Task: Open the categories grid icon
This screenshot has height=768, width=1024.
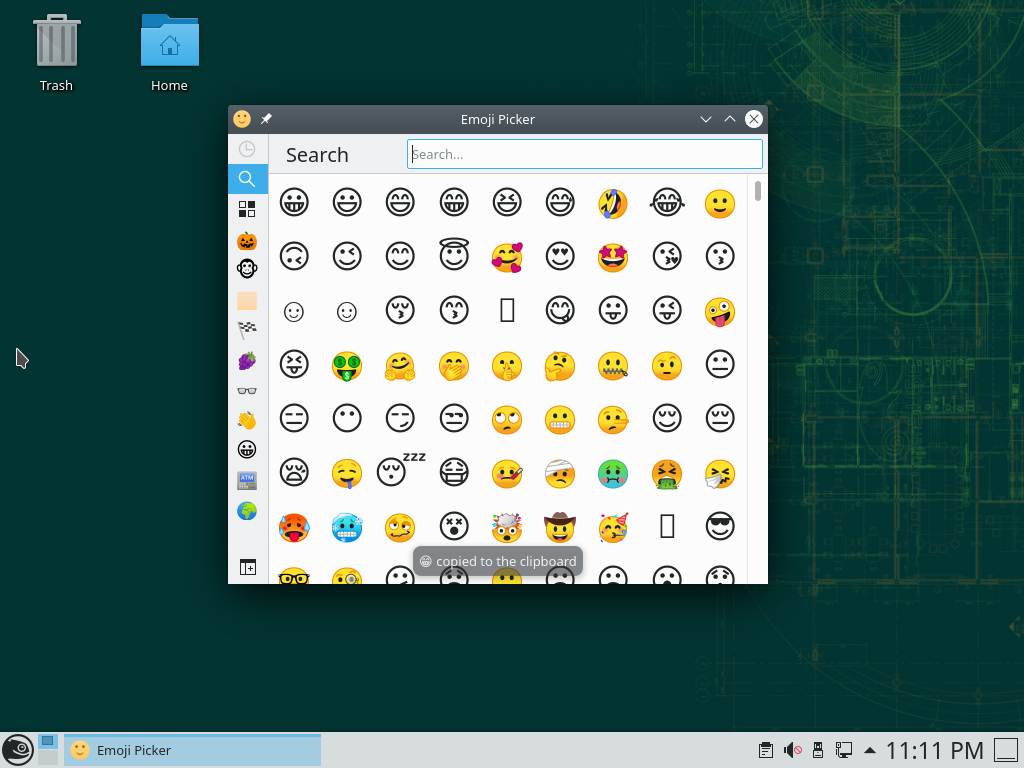Action: 247,210
